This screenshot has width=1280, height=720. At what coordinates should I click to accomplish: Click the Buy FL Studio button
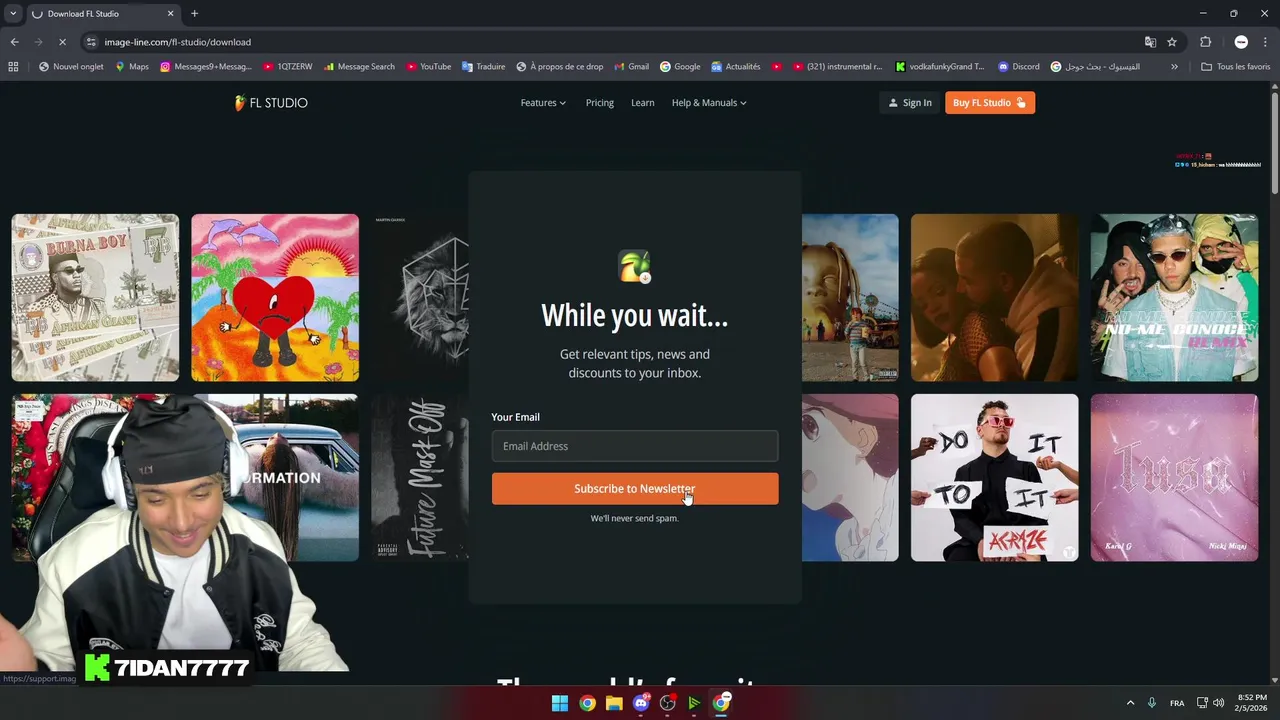pyautogui.click(x=989, y=102)
